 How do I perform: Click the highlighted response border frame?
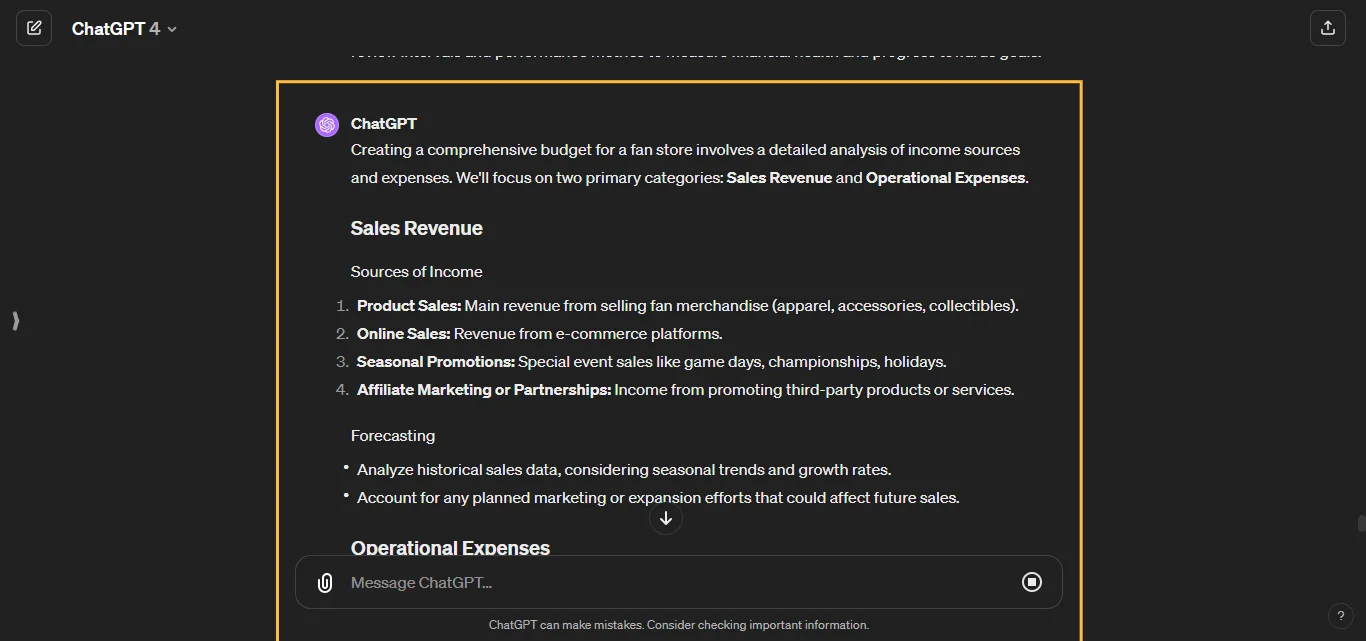pos(679,81)
